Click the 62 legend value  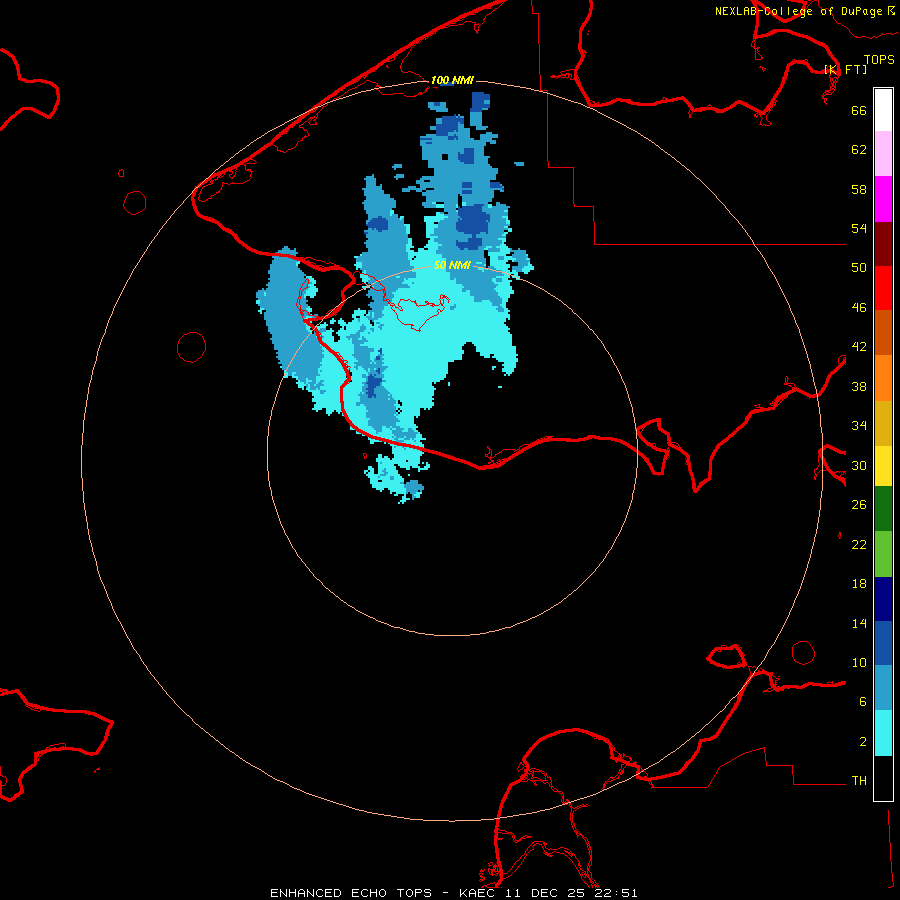(859, 150)
